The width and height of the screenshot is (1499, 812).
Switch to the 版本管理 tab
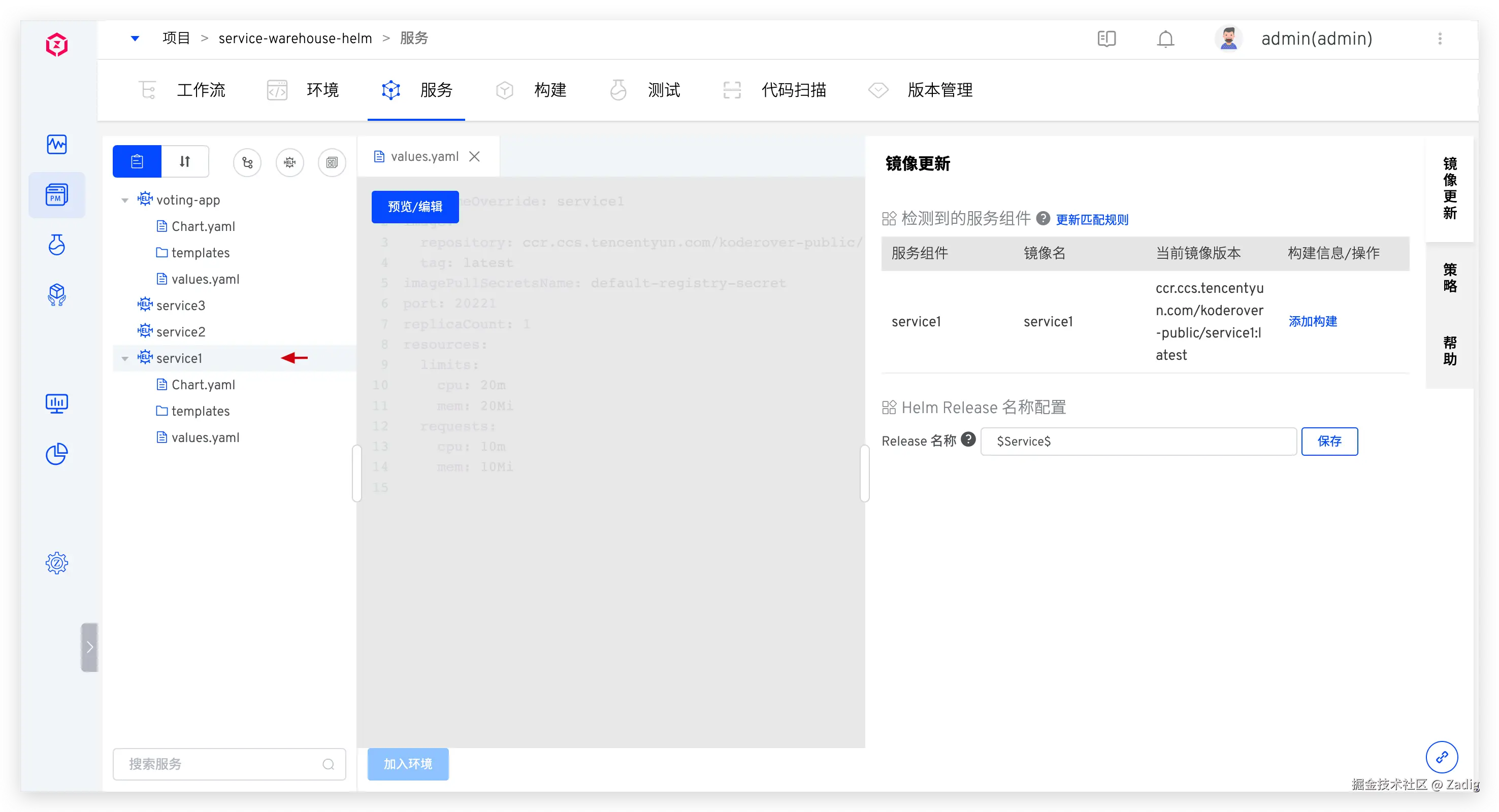[x=921, y=90]
